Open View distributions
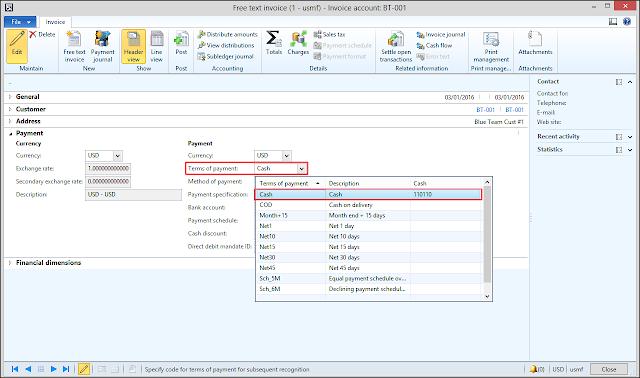The height and width of the screenshot is (378, 640). 226,46
